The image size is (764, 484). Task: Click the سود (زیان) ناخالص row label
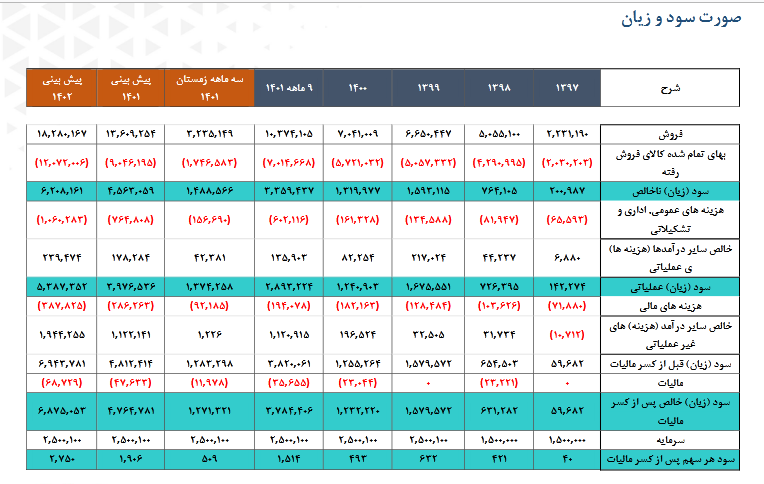tap(692, 189)
